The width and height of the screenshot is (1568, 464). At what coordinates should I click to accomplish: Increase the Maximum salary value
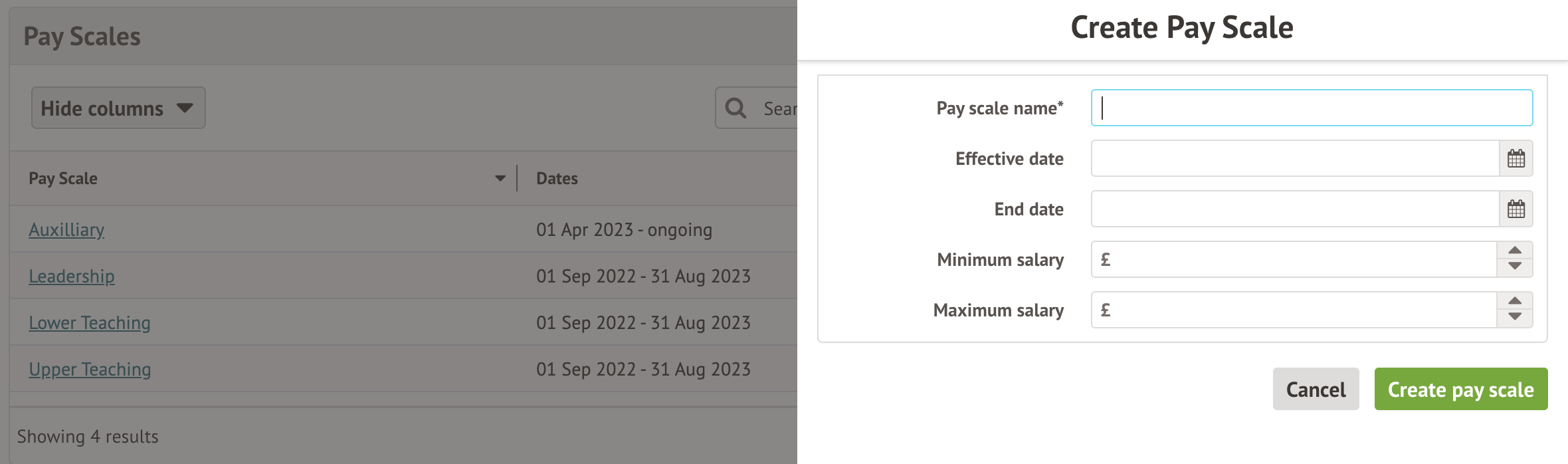click(1515, 301)
